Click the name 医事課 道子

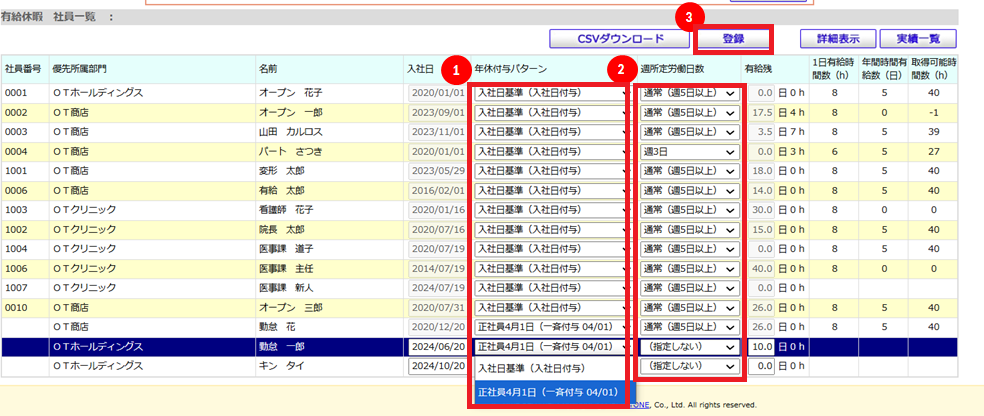[x=286, y=249]
